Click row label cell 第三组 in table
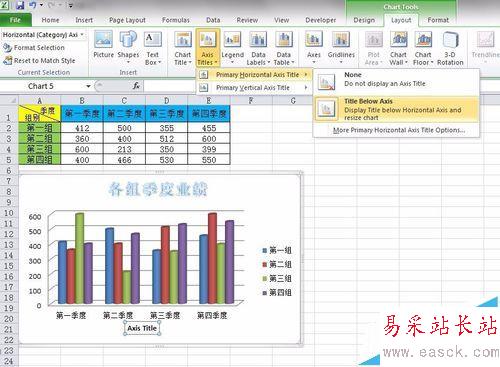This screenshot has height=367, width=500. click(40, 149)
